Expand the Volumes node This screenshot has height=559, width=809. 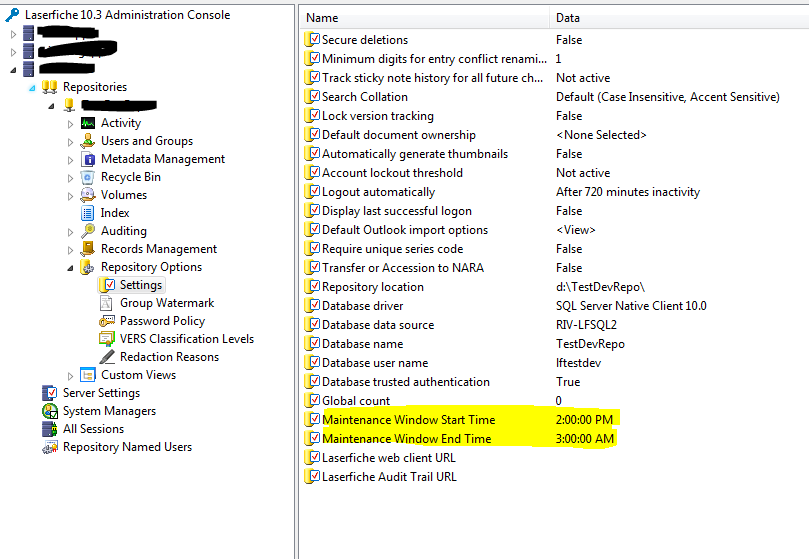(70, 196)
